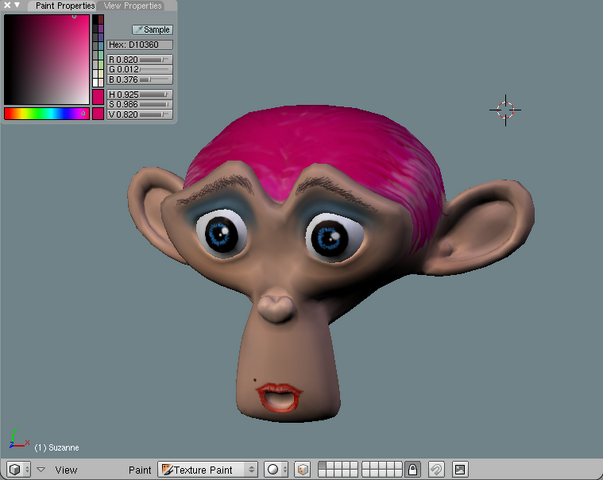
Task: Choose the purple palette swatch
Action: pyautogui.click(x=101, y=28)
